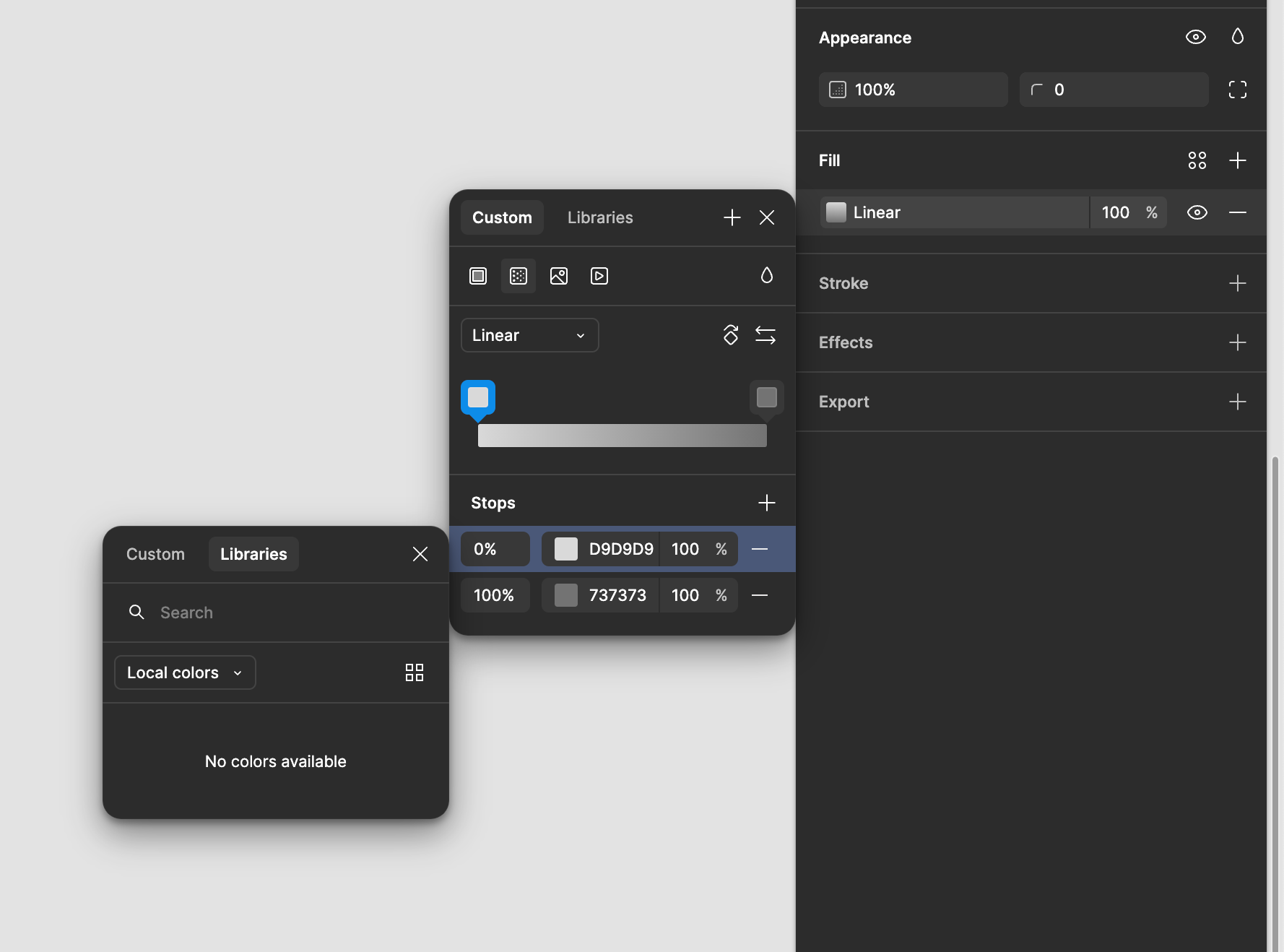Click the Appearance section heading

865,38
